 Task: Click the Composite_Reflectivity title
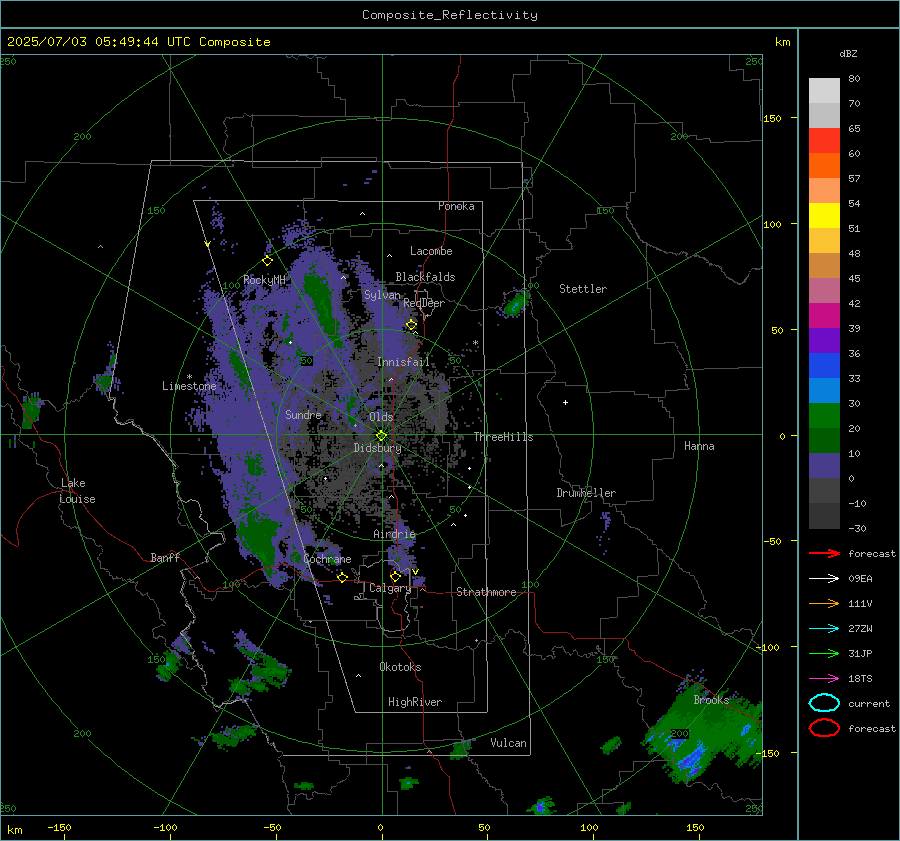450,15
